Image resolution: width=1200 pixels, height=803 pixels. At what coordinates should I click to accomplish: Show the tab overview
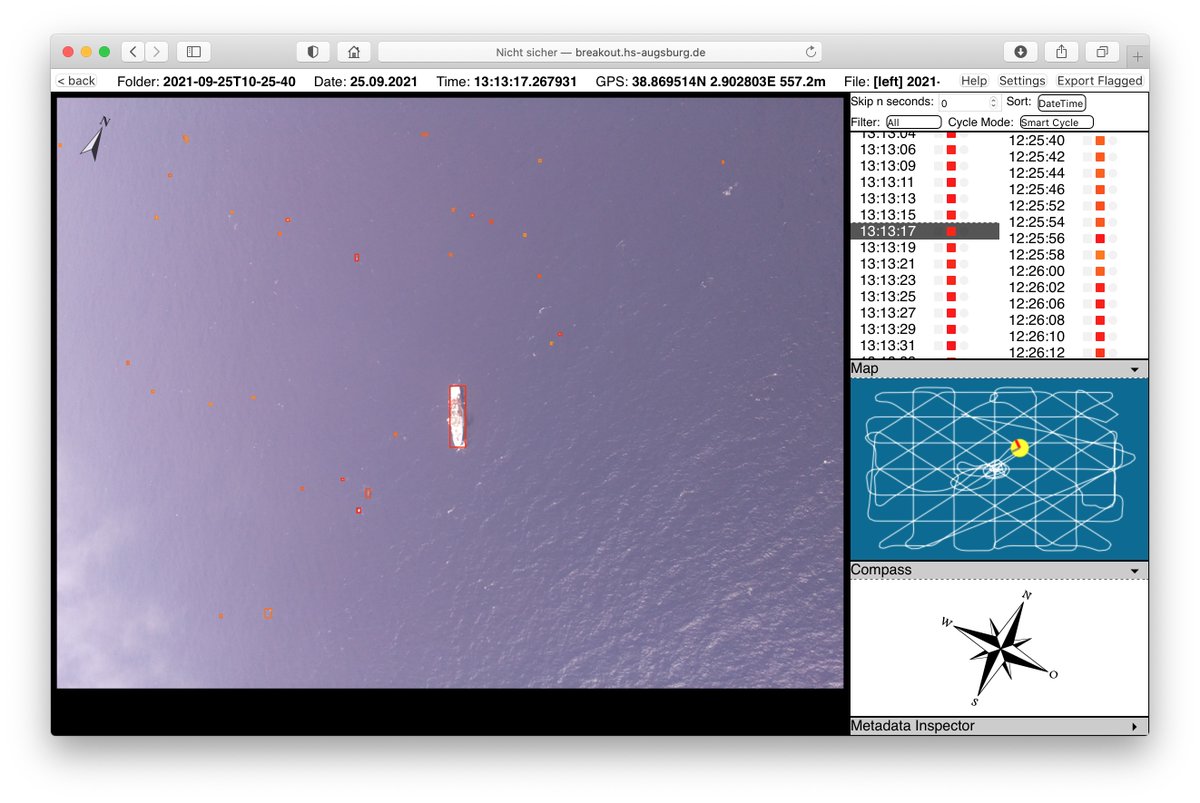point(1101,51)
